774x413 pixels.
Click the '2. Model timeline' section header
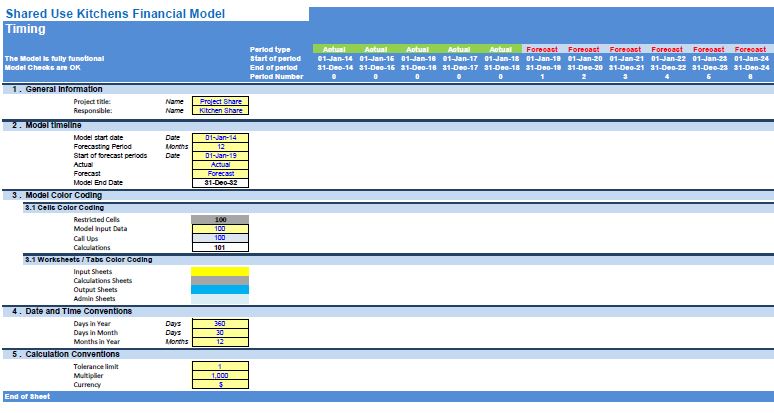47,125
